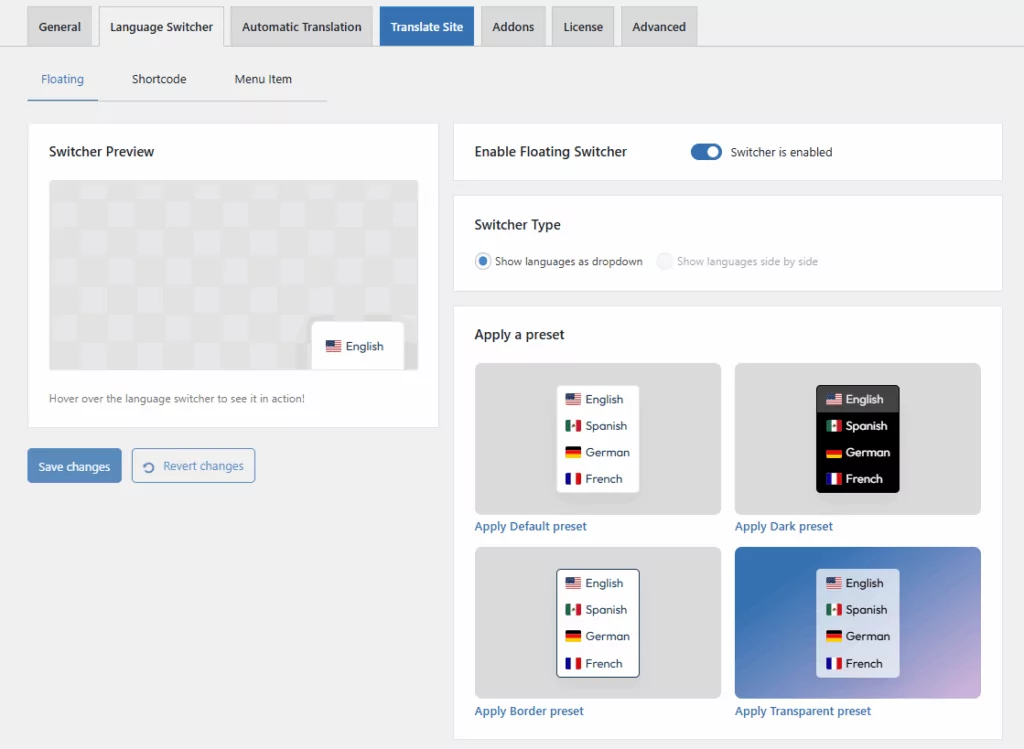This screenshot has width=1024, height=749.
Task: Click the Apply Transparent preset link
Action: 802,711
